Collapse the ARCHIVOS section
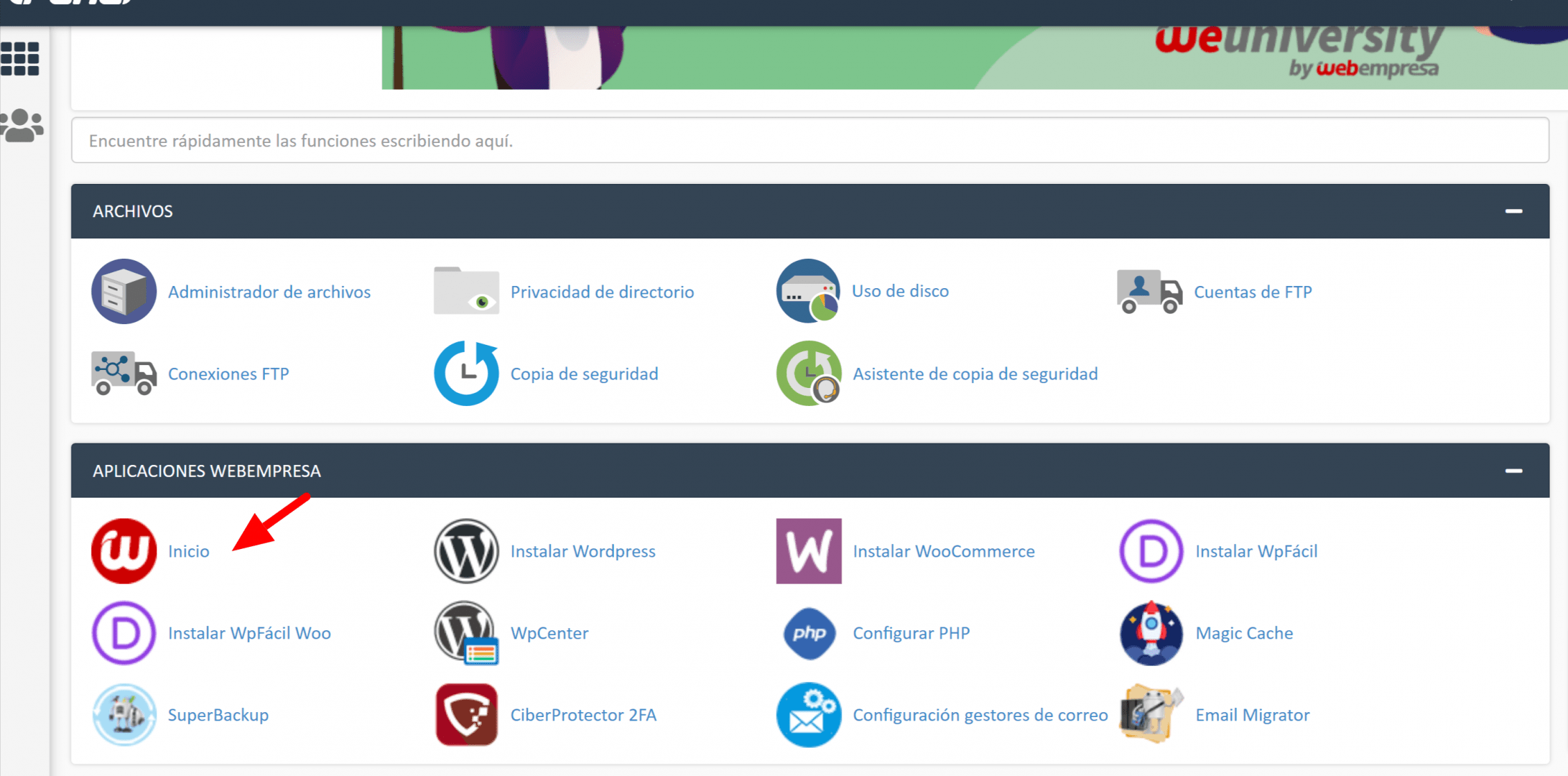This screenshot has height=776, width=1568. (x=1513, y=211)
